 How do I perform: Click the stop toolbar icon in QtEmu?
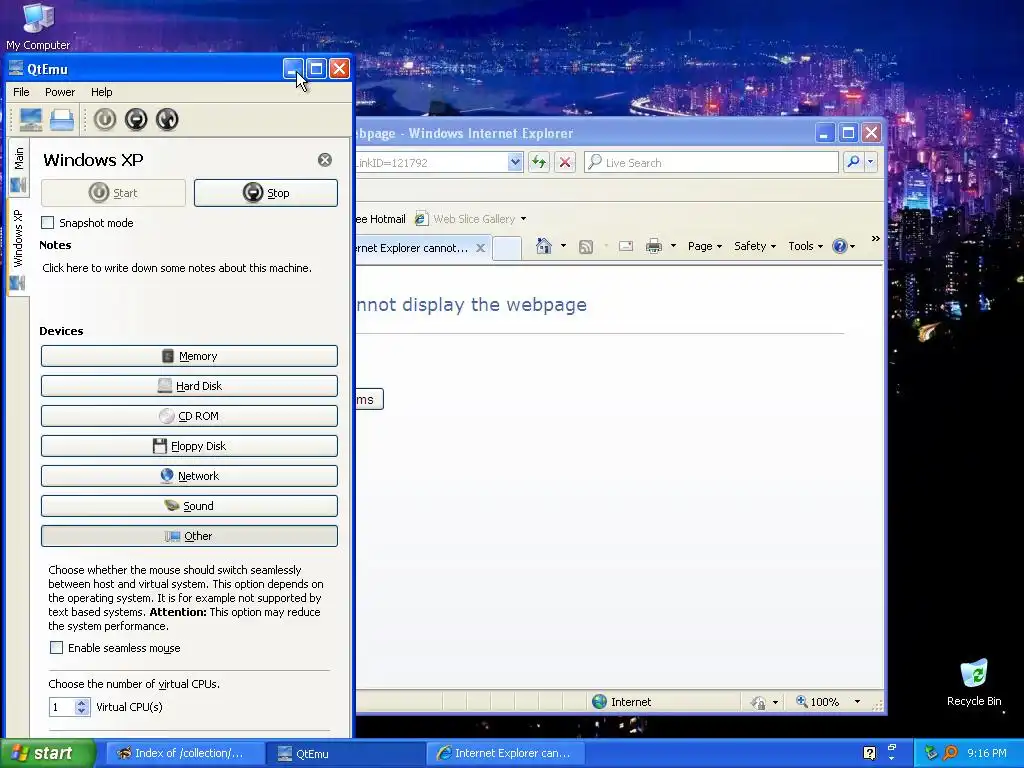point(136,120)
